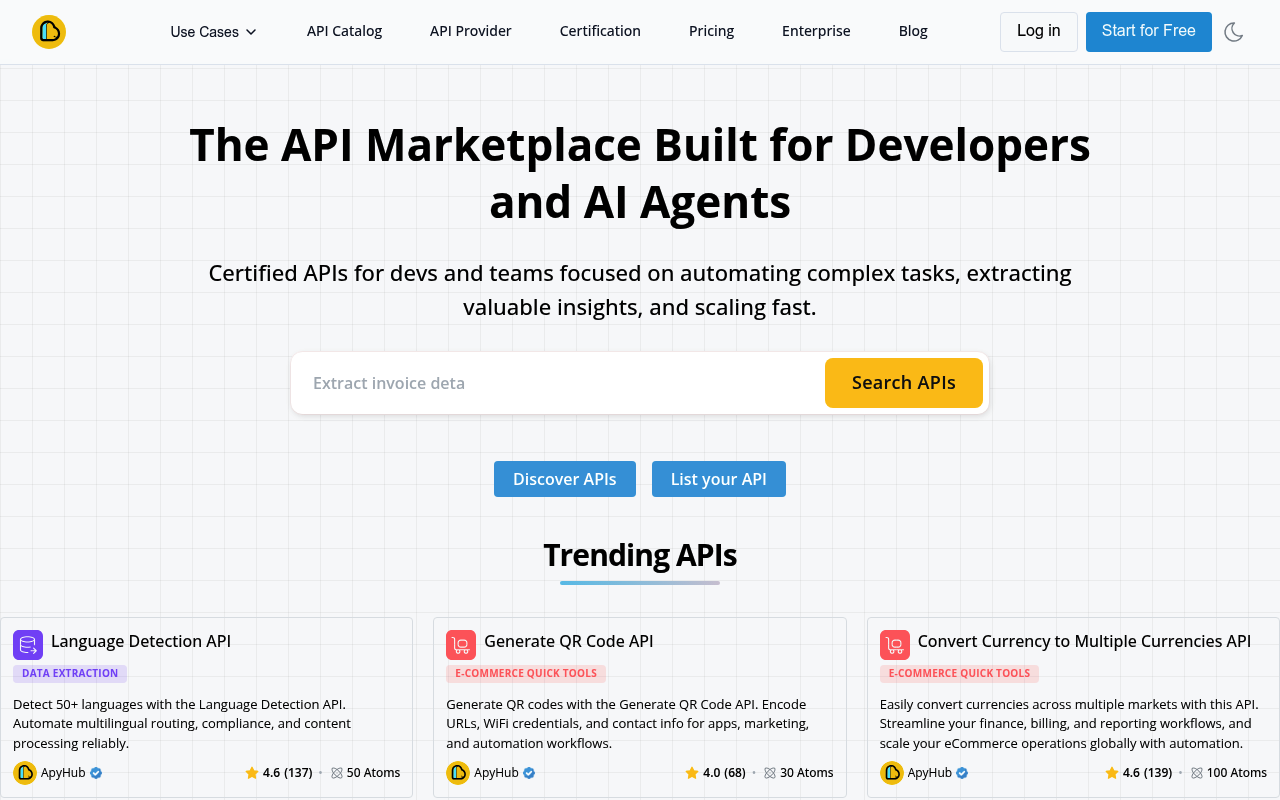Click the Convert Currency cart icon
The width and height of the screenshot is (1280, 800).
[x=895, y=645]
